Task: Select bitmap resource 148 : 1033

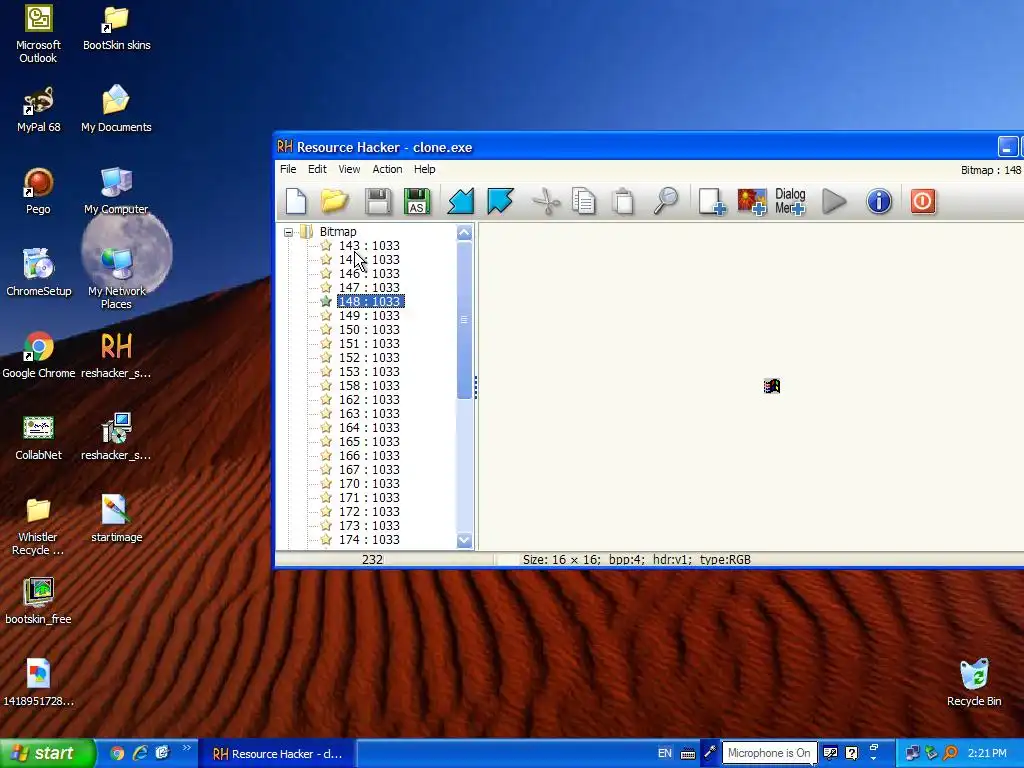Action: (370, 302)
